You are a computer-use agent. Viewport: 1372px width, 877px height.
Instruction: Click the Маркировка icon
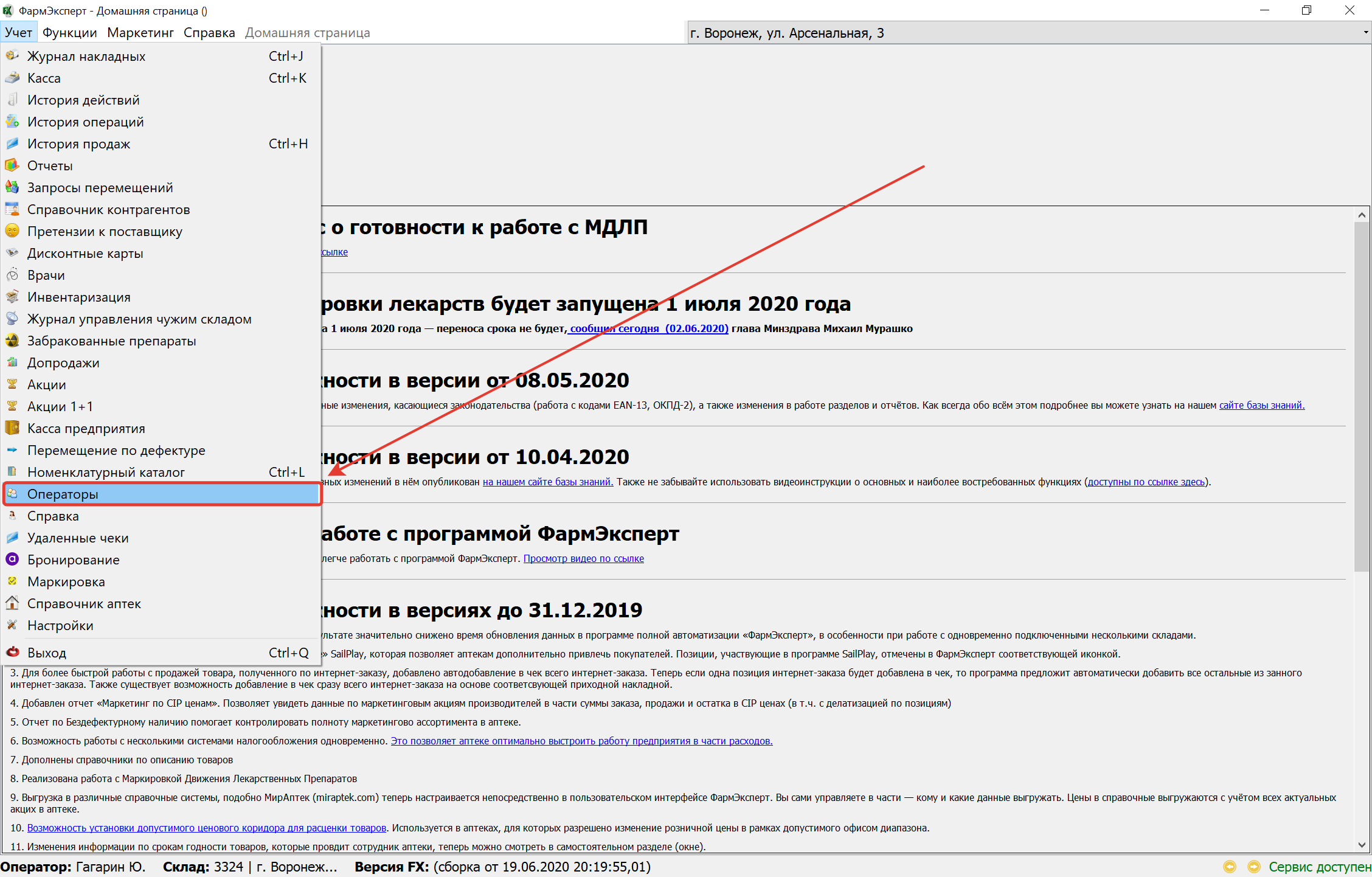[x=12, y=581]
